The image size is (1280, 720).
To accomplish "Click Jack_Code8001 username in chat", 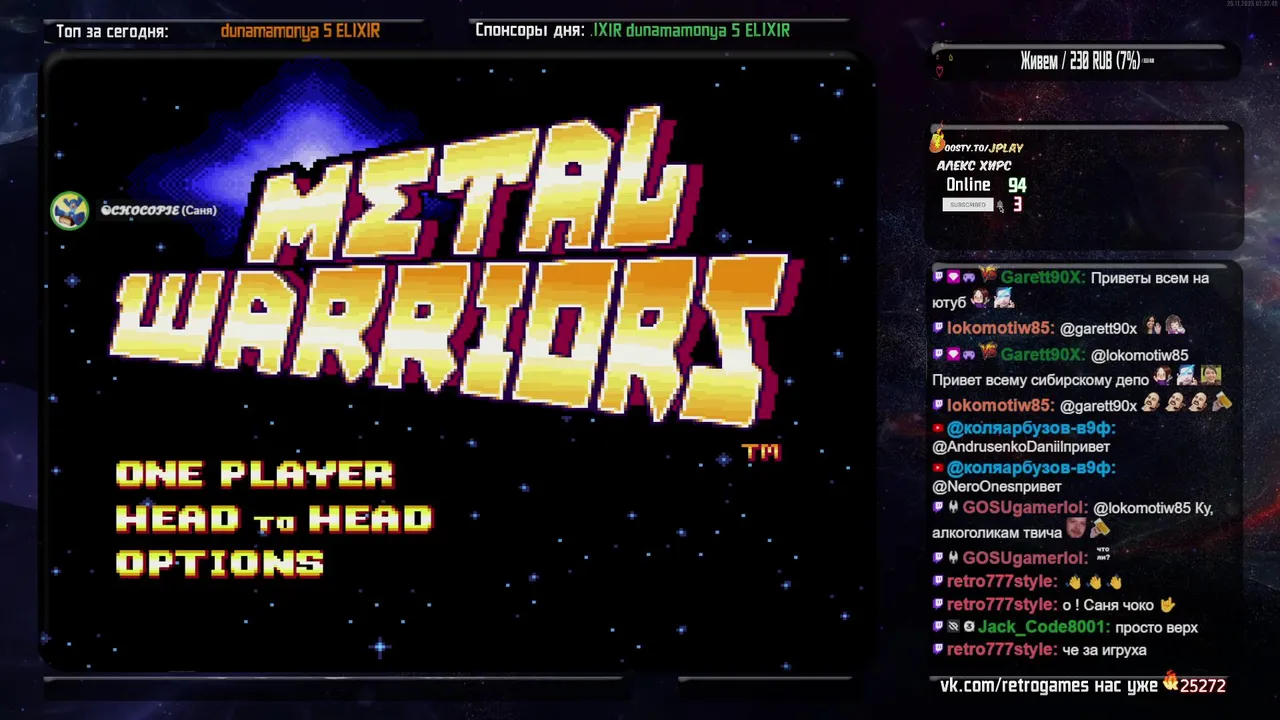I will 1044,627.
